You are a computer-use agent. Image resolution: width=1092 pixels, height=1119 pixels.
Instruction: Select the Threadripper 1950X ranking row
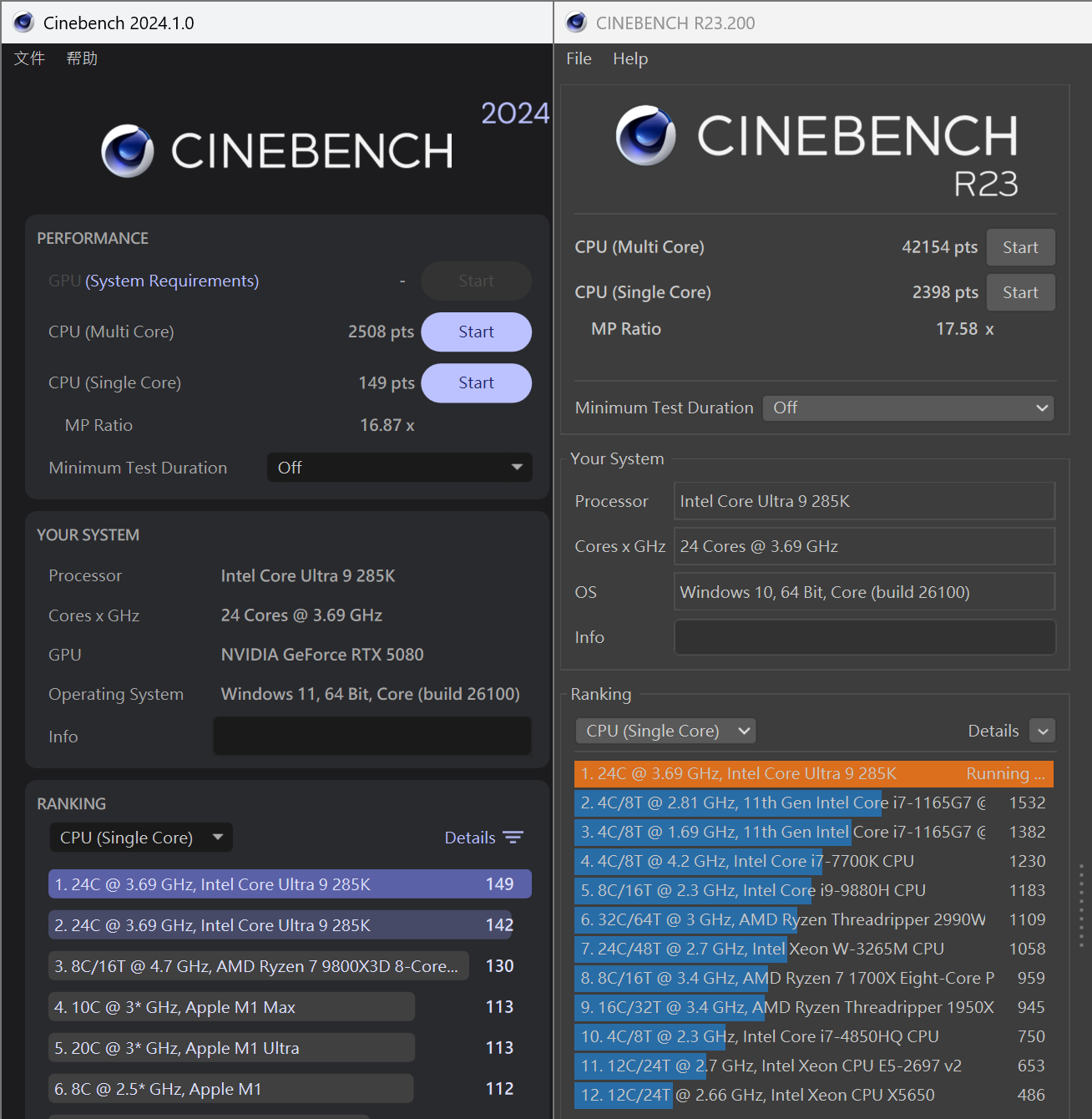[x=814, y=1007]
